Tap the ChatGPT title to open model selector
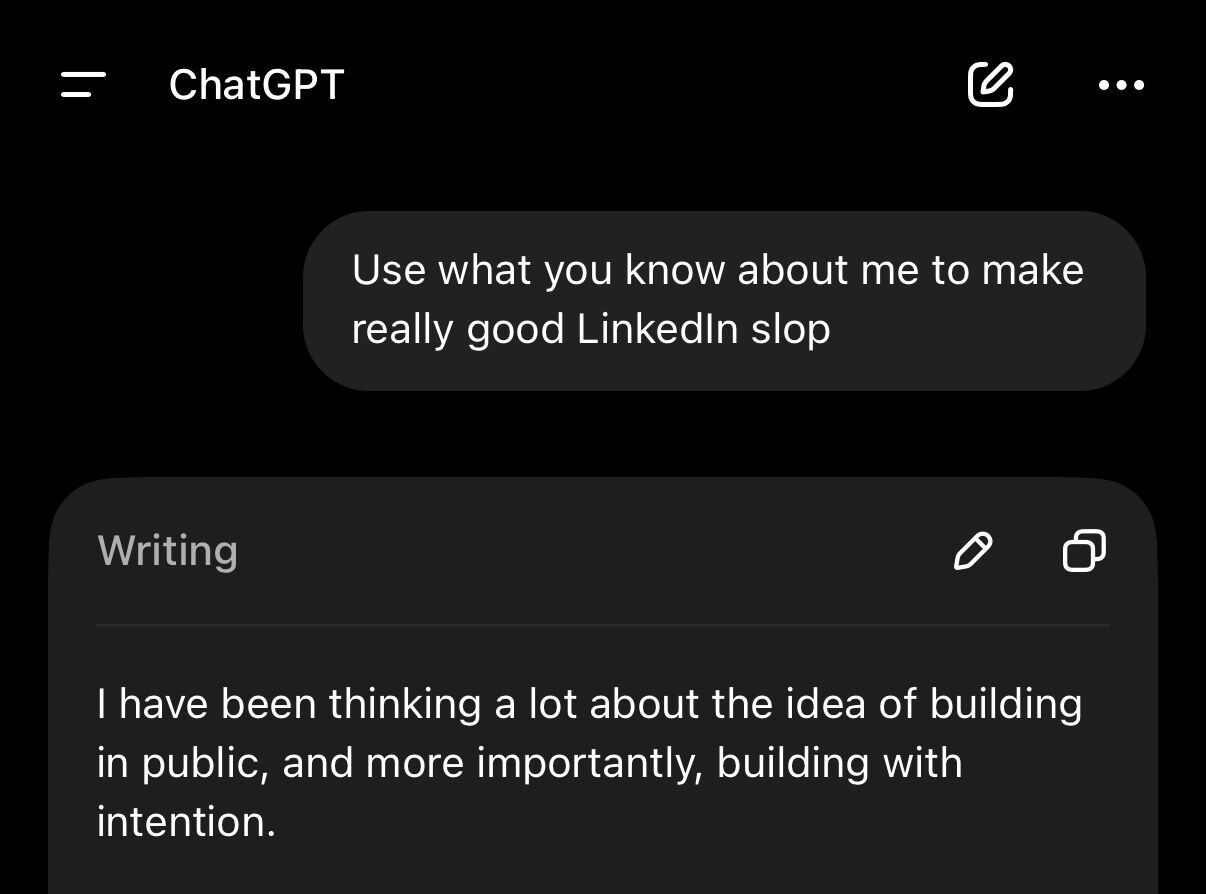The width and height of the screenshot is (1206, 894). pos(256,85)
